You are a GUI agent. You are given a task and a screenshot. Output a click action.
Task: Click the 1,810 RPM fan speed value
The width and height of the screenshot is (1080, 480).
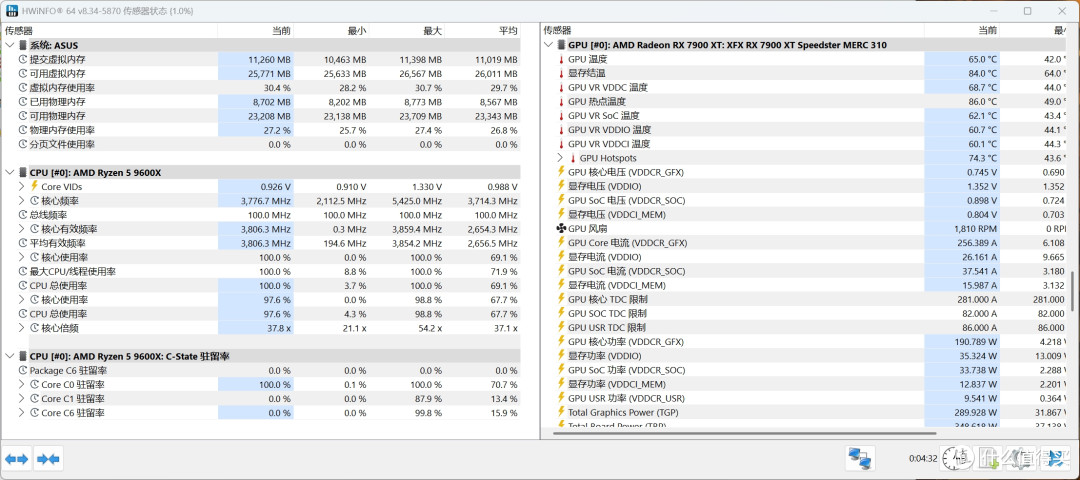click(976, 229)
